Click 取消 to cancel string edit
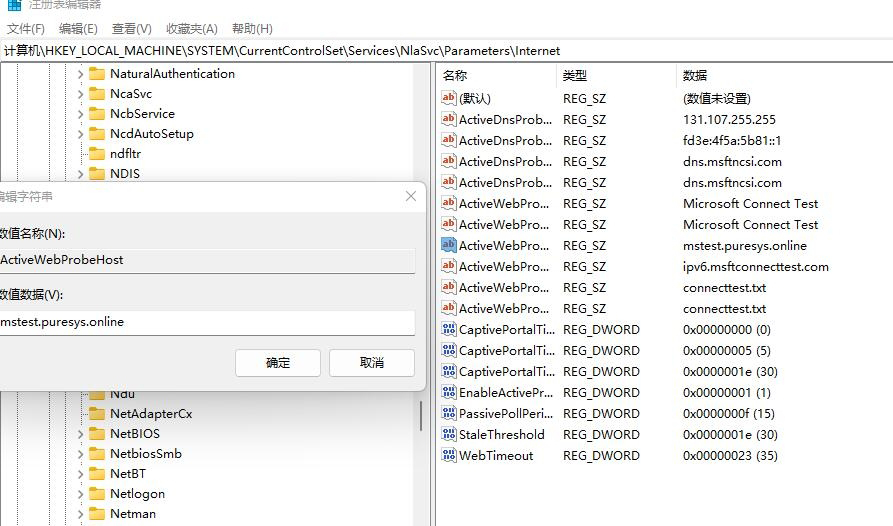Viewport: 893px width, 526px height. point(371,362)
